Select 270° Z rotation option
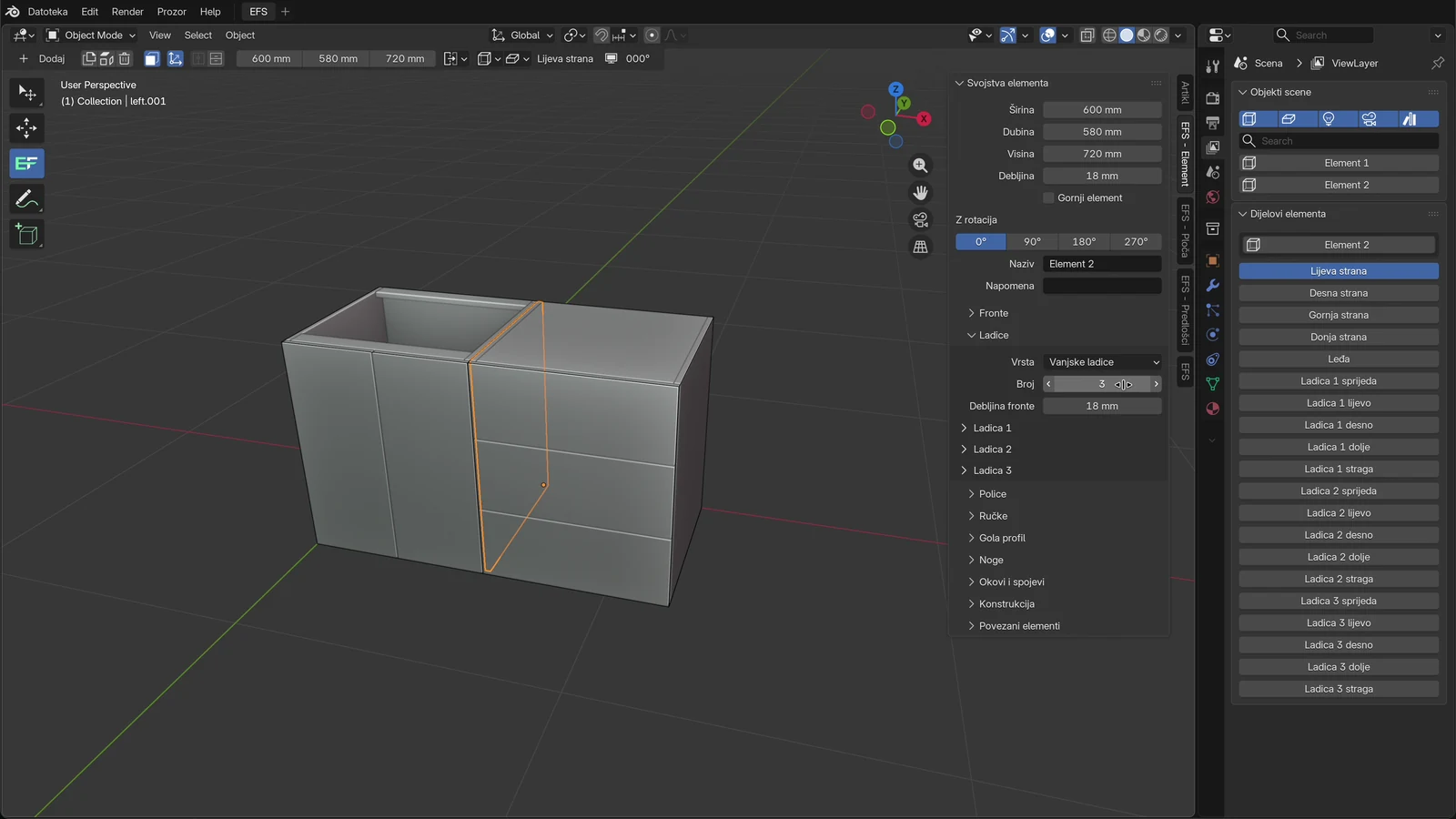The width and height of the screenshot is (1456, 819). point(1136,242)
